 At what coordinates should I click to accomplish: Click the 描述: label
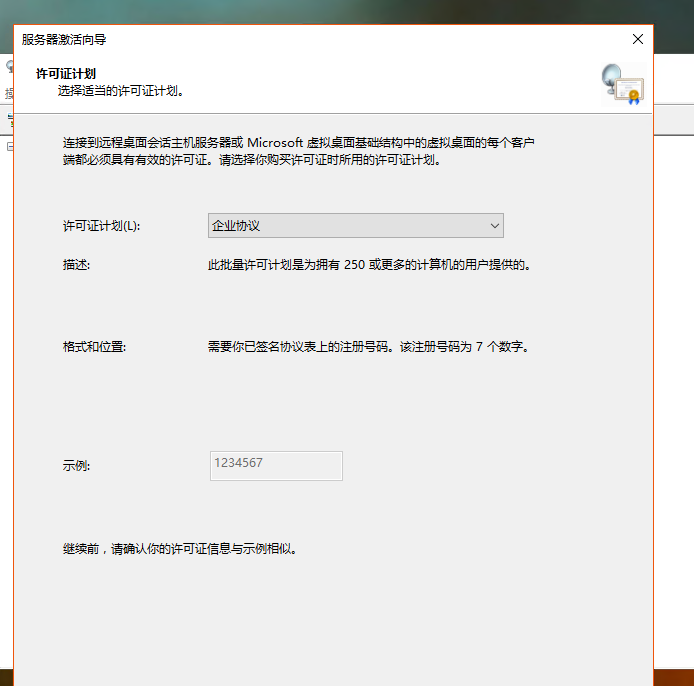click(76, 265)
